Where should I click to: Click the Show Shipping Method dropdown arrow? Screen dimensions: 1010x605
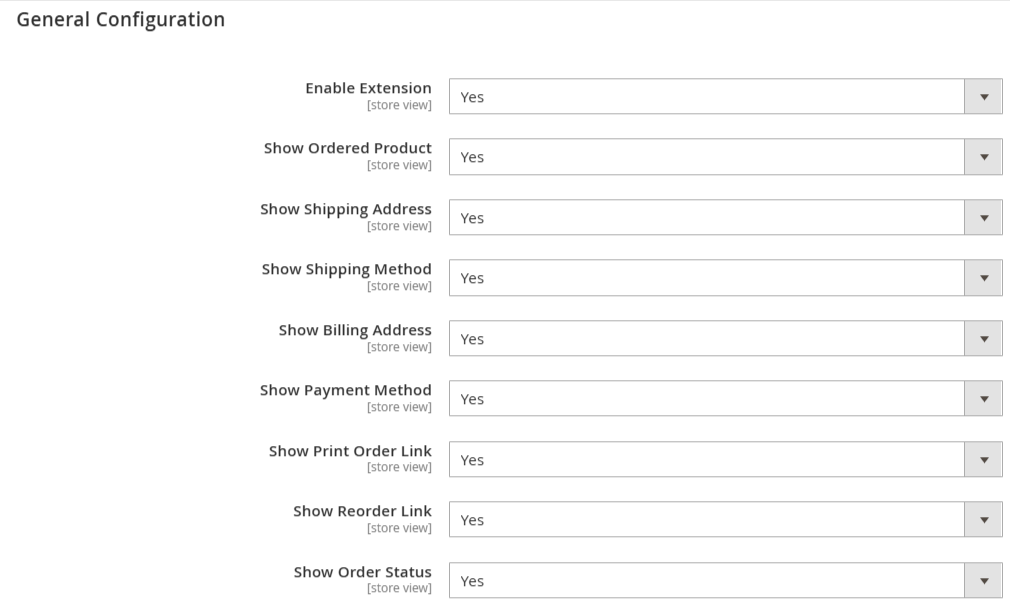tap(984, 278)
